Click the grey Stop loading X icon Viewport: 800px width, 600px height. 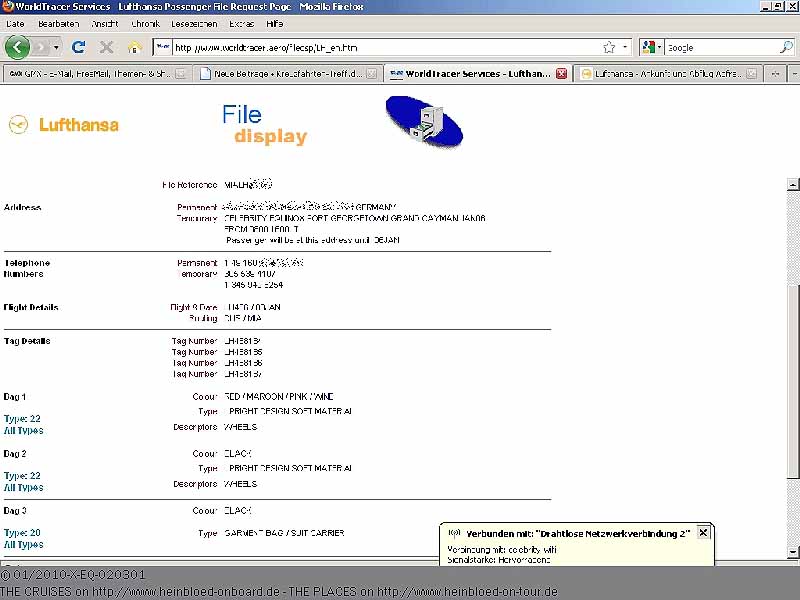(x=106, y=47)
